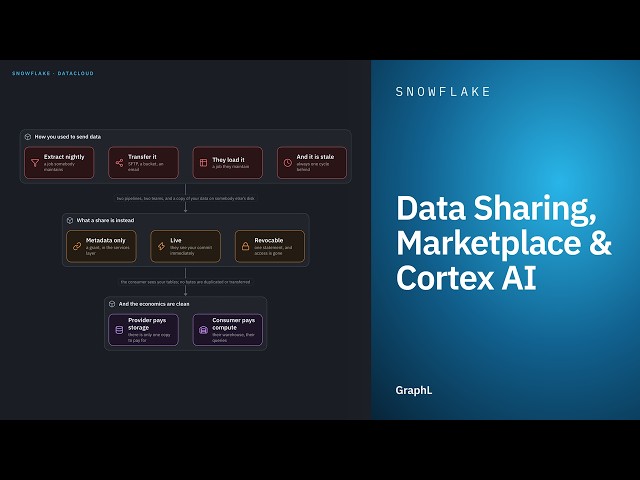Viewport: 640px width, 480px height.
Task: Click the 'a job they maintain' subtitle
Action: [231, 167]
